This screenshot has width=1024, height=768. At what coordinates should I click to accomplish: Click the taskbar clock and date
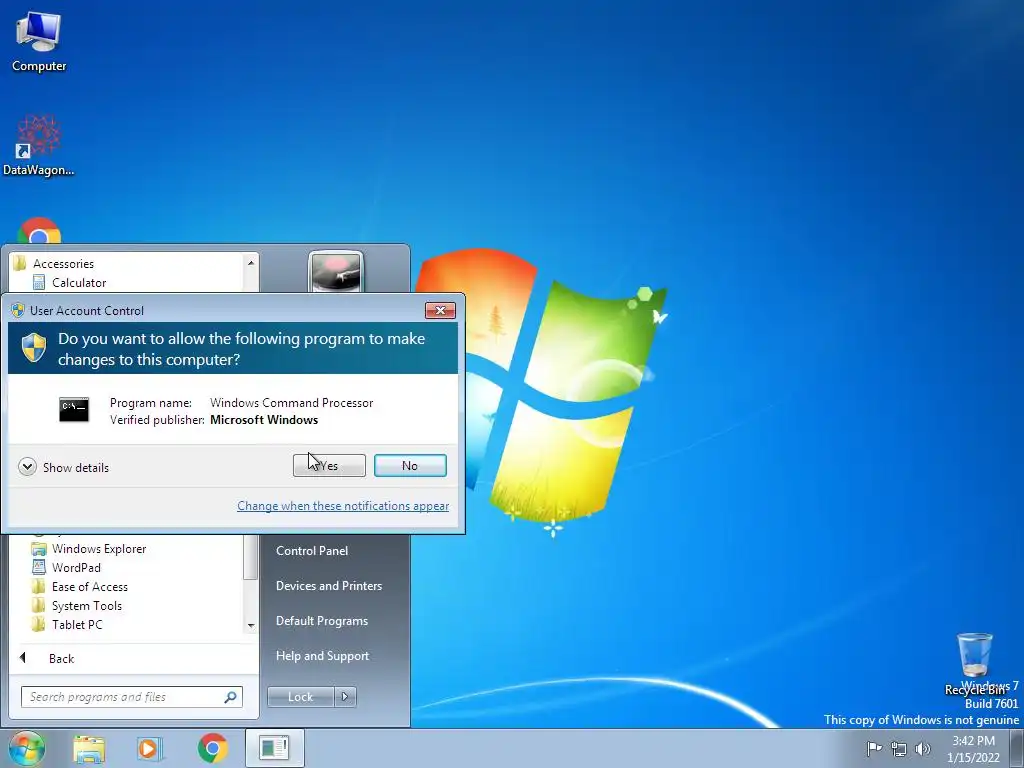click(x=973, y=749)
